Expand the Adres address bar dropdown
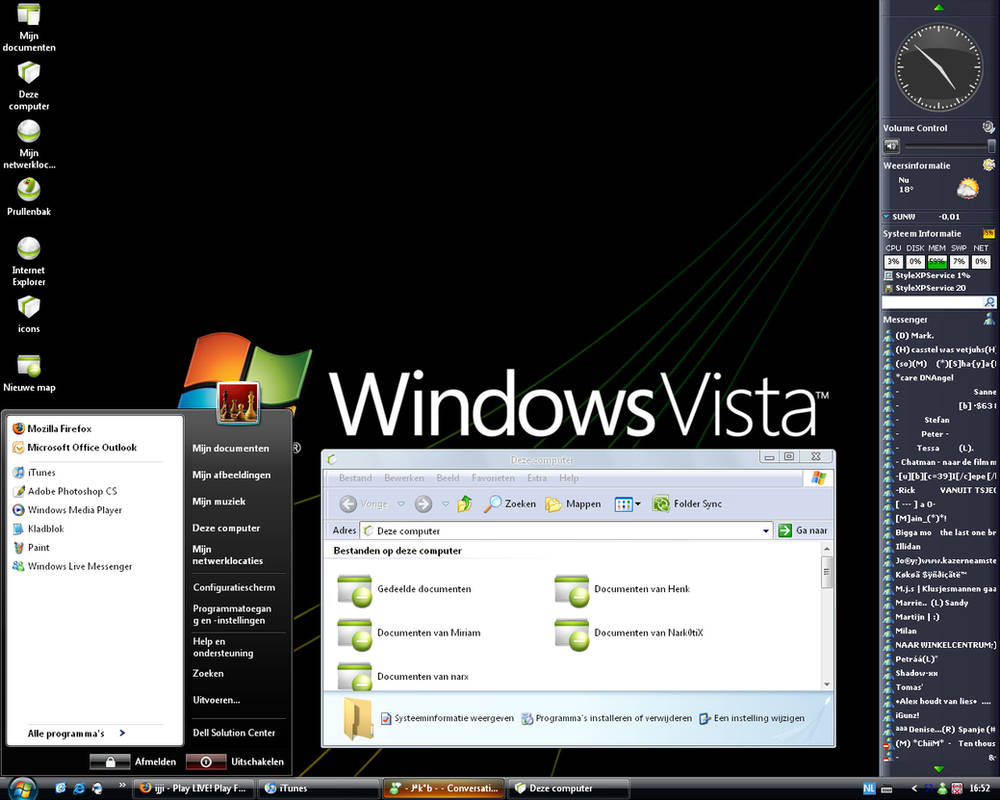 point(765,531)
